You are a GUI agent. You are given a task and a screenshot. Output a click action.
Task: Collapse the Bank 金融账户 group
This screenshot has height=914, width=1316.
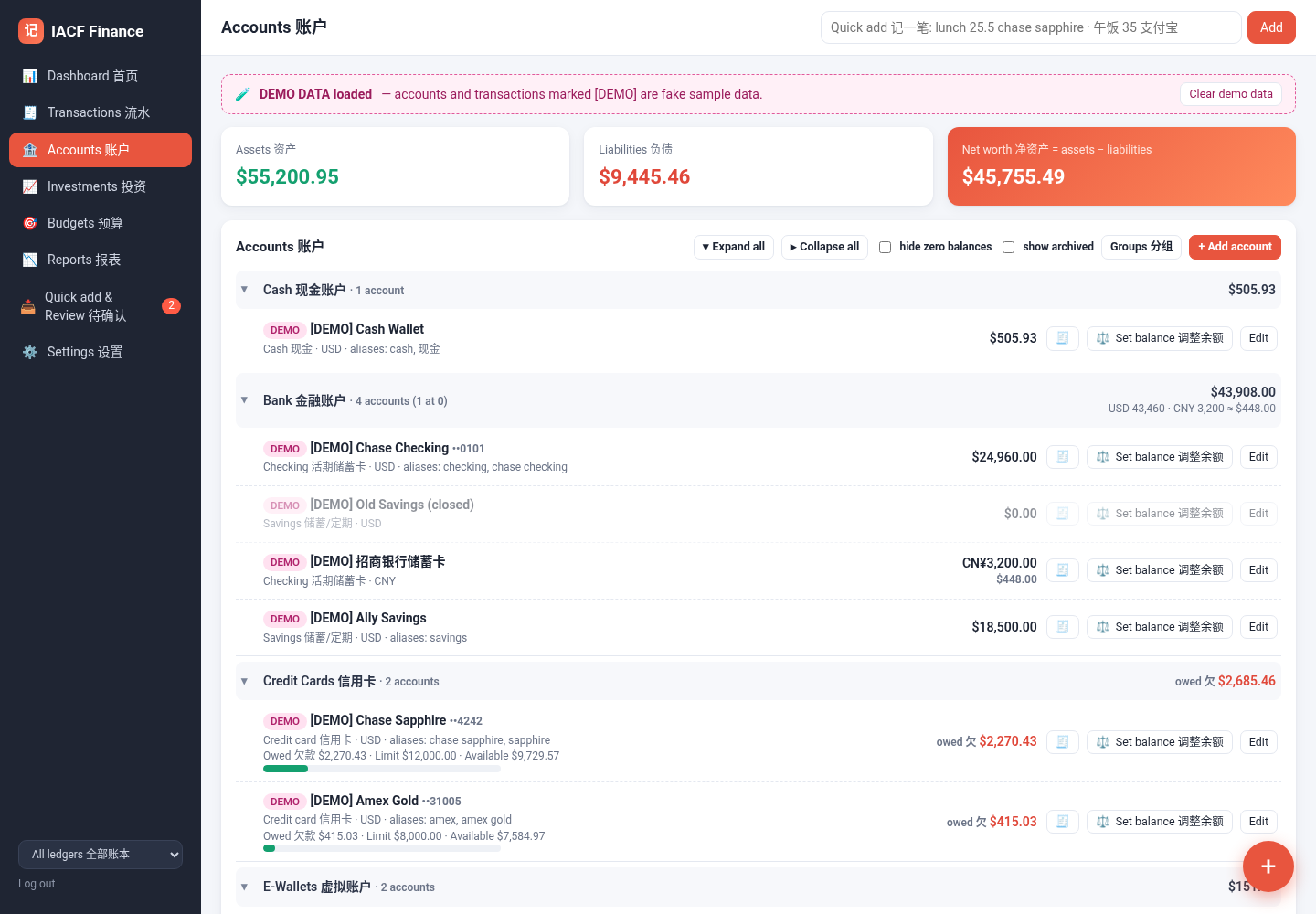coord(244,400)
